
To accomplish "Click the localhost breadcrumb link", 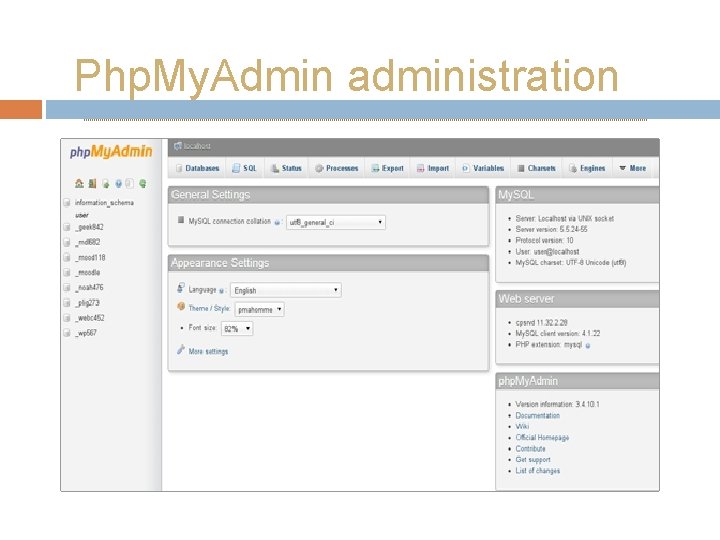I will [197, 146].
